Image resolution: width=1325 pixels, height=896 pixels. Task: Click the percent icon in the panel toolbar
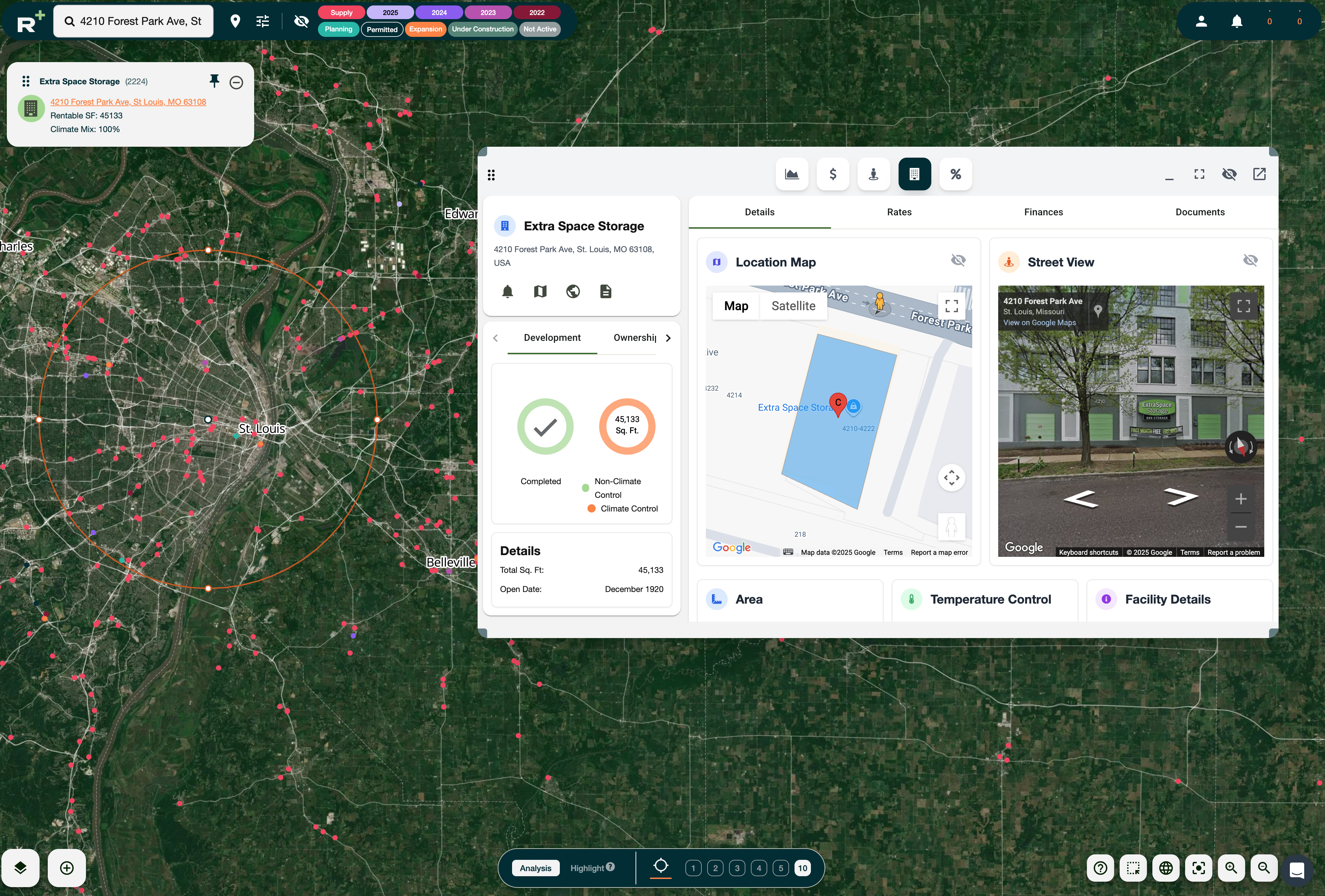(956, 174)
